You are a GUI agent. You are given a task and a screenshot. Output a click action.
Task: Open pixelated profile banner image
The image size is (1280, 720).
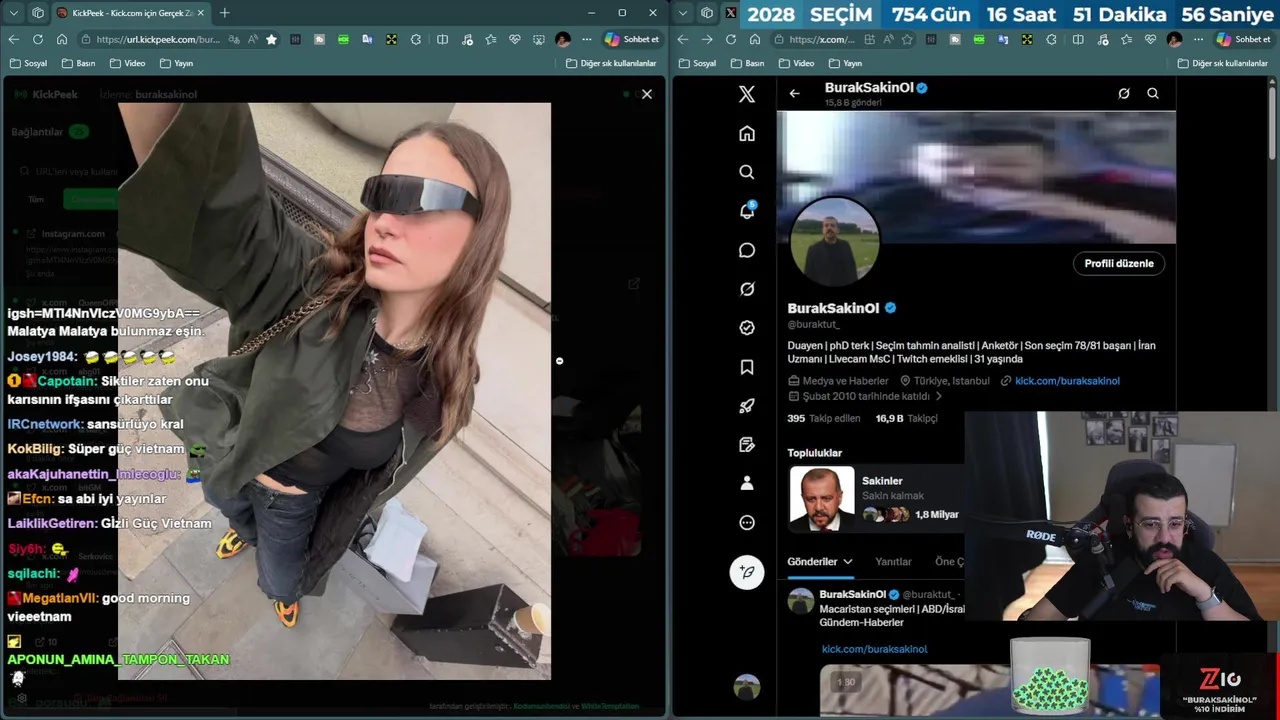pyautogui.click(x=976, y=177)
